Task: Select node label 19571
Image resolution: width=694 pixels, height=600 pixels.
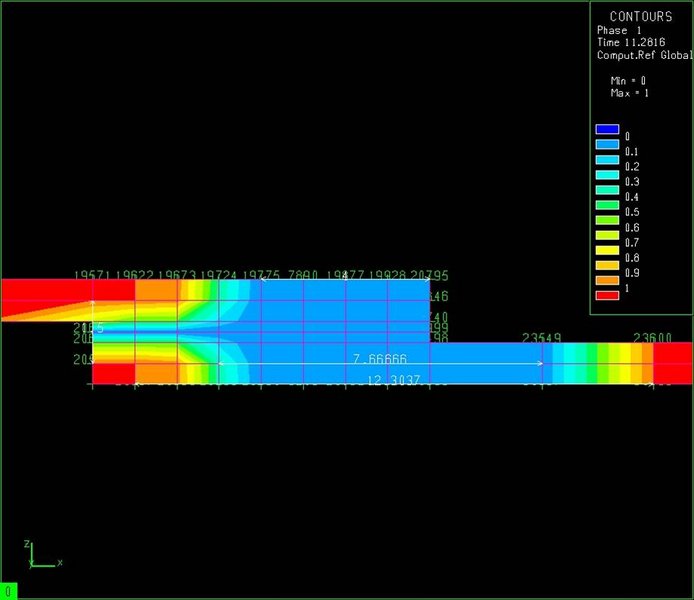Action: click(x=92, y=275)
